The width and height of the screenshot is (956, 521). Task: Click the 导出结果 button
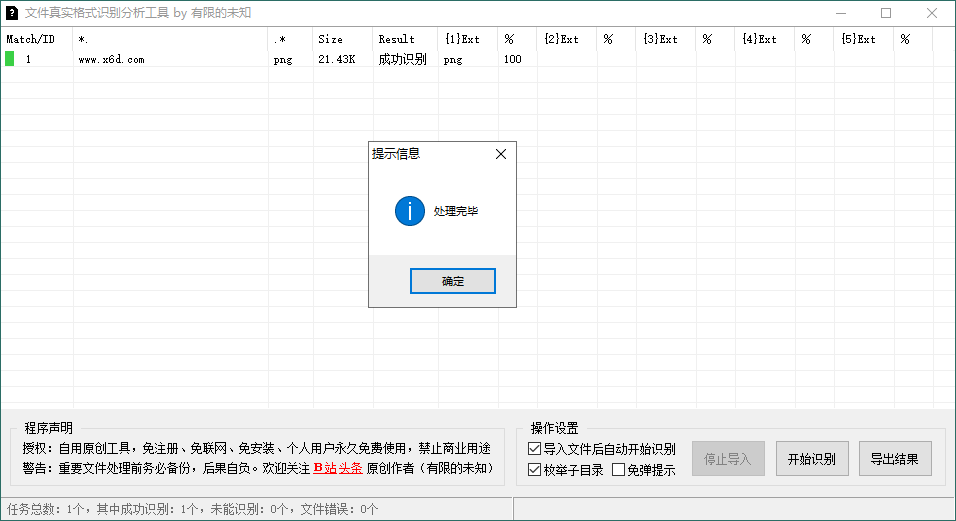click(x=894, y=459)
